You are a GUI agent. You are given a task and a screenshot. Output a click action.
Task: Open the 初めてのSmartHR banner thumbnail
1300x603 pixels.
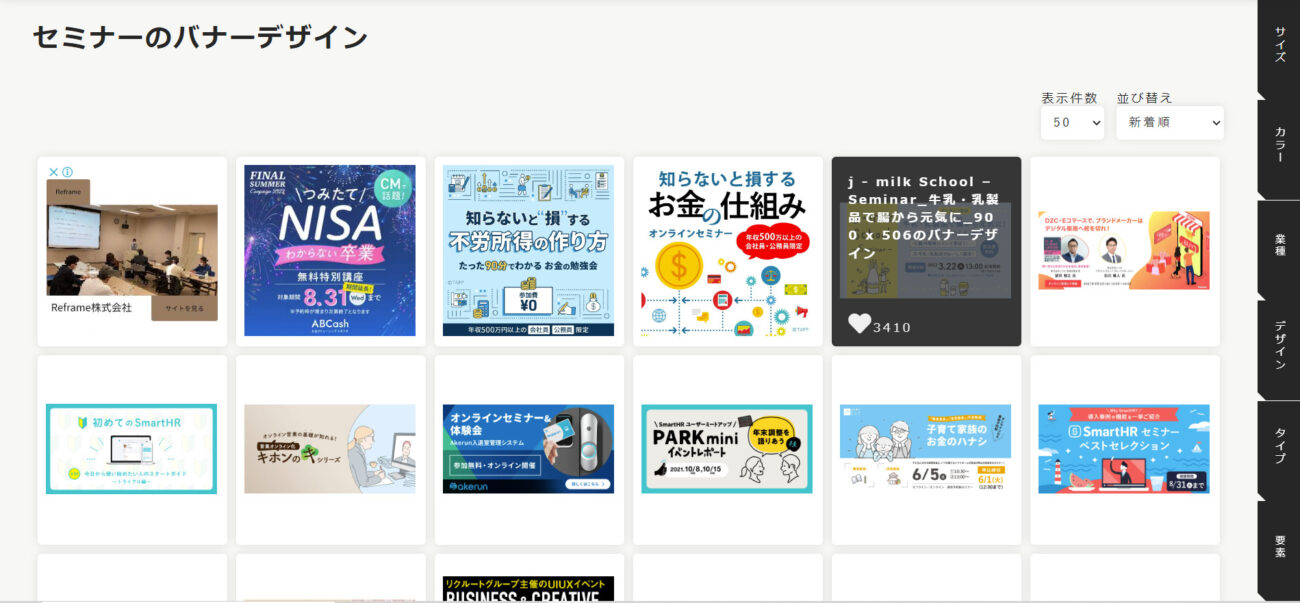coord(131,449)
